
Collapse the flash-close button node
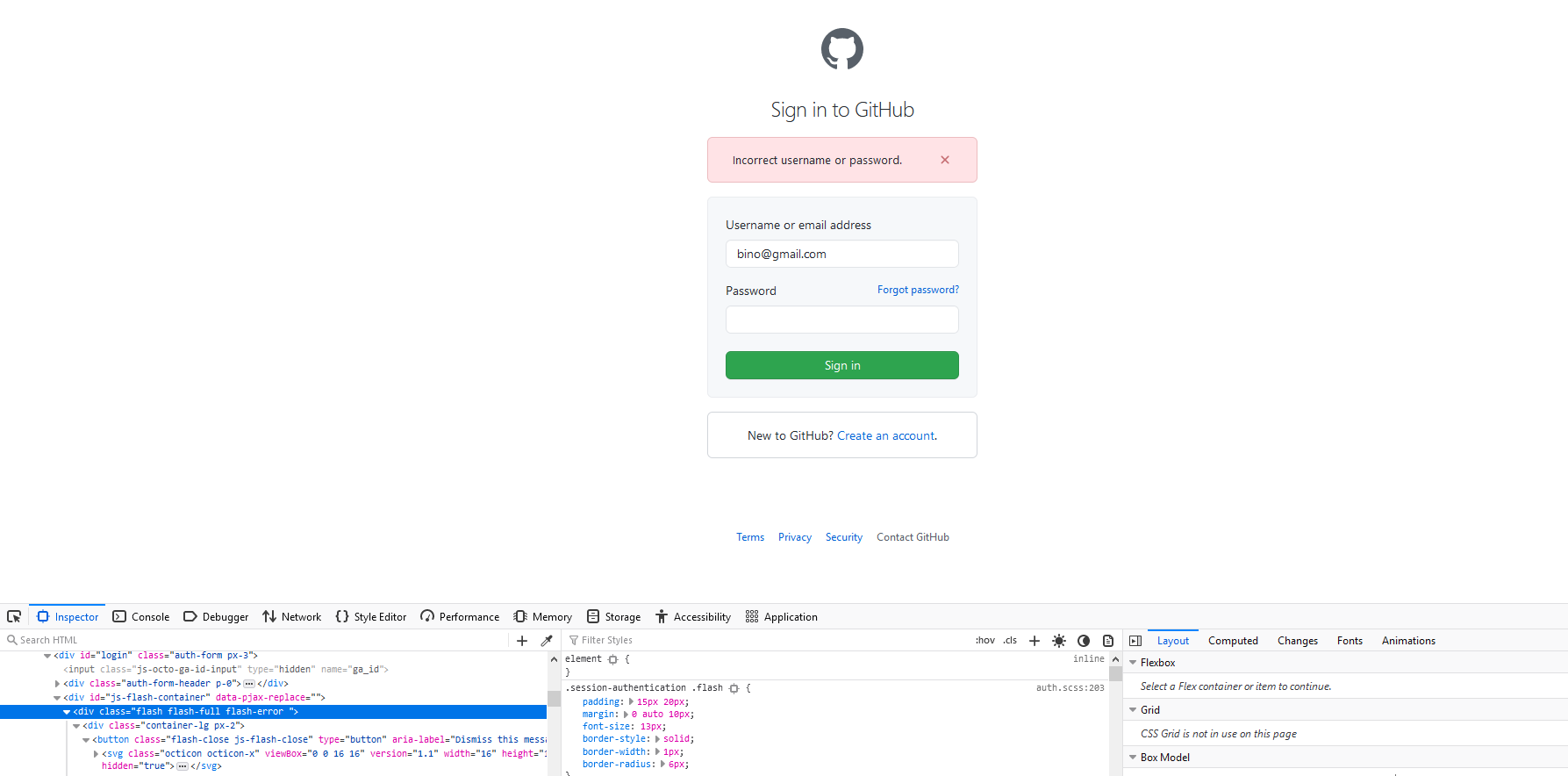pyautogui.click(x=86, y=740)
